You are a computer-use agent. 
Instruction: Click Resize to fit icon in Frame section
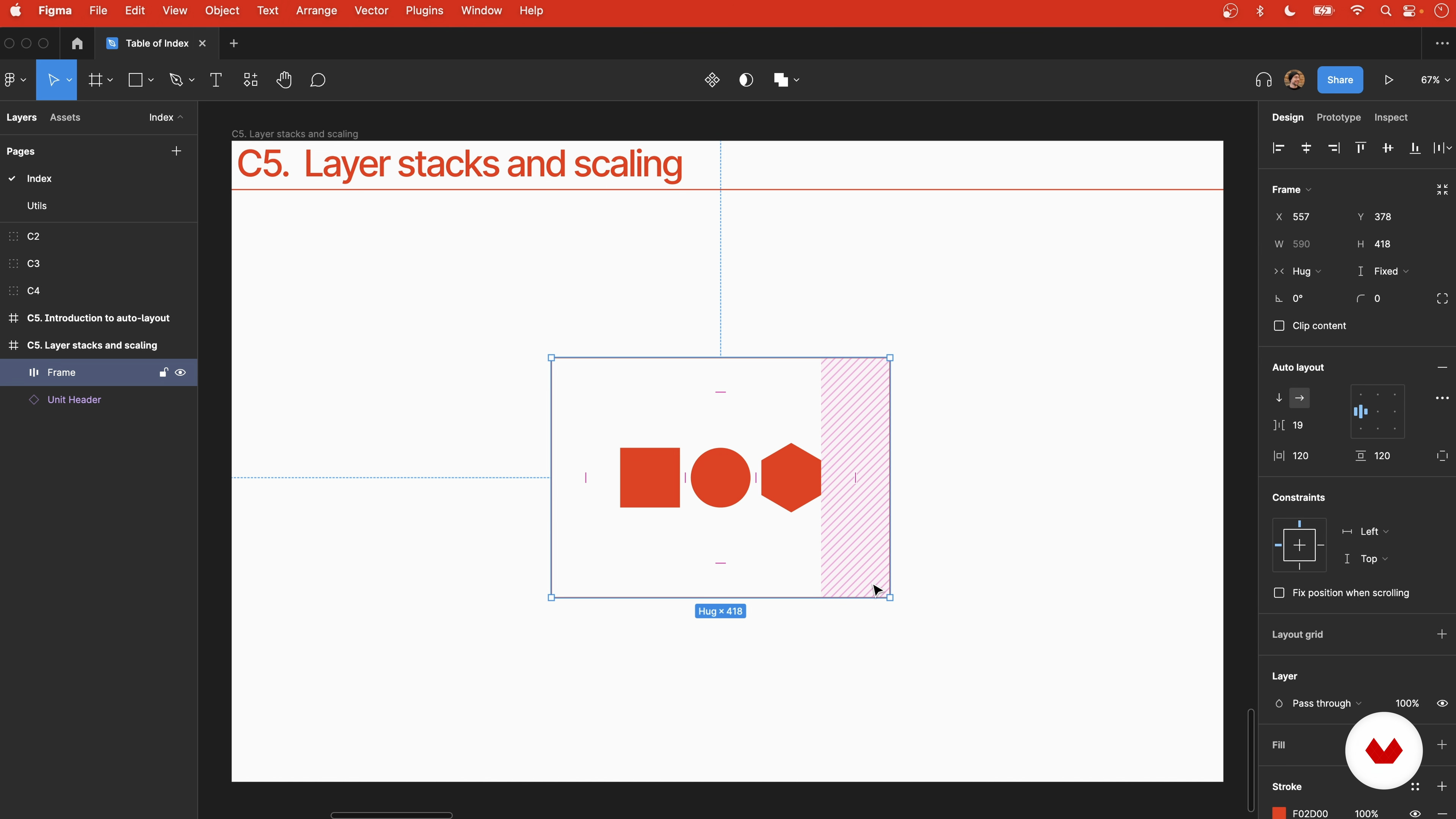(x=1442, y=190)
